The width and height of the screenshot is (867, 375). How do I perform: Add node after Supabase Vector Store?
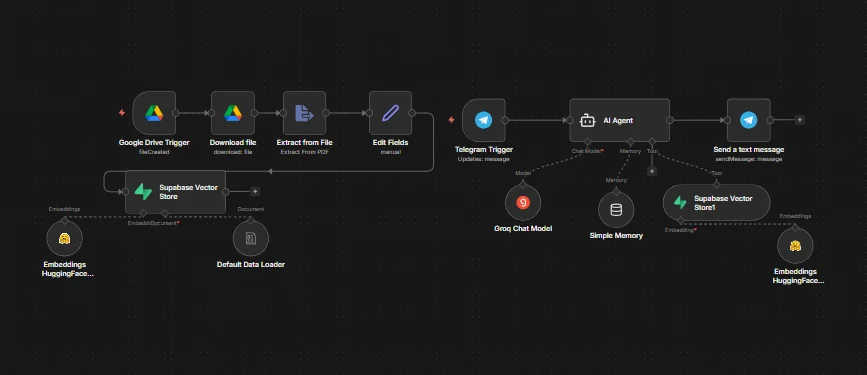coord(255,191)
